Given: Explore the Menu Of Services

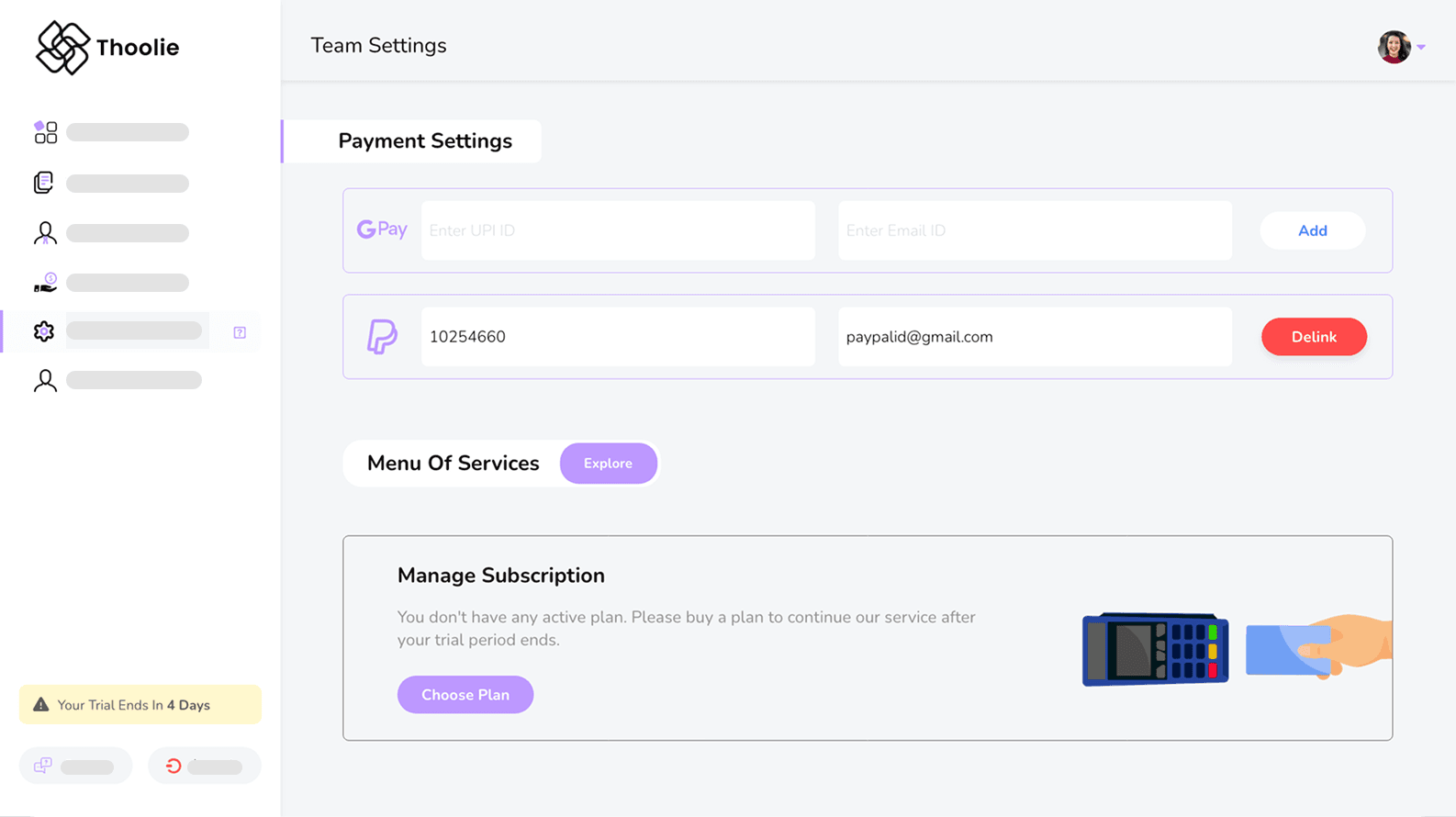Looking at the screenshot, I should click(608, 464).
